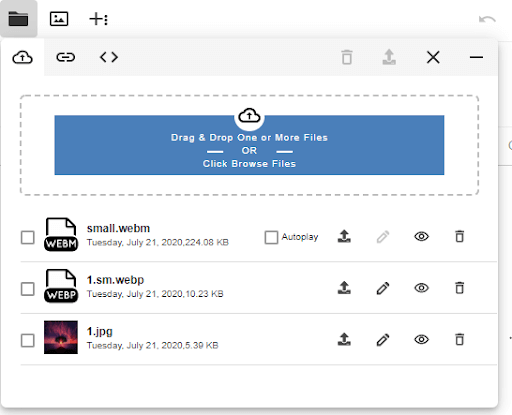Screen dimensions: 512x415
Task: Minimize the upload panel with dash icon
Action: tap(476, 57)
